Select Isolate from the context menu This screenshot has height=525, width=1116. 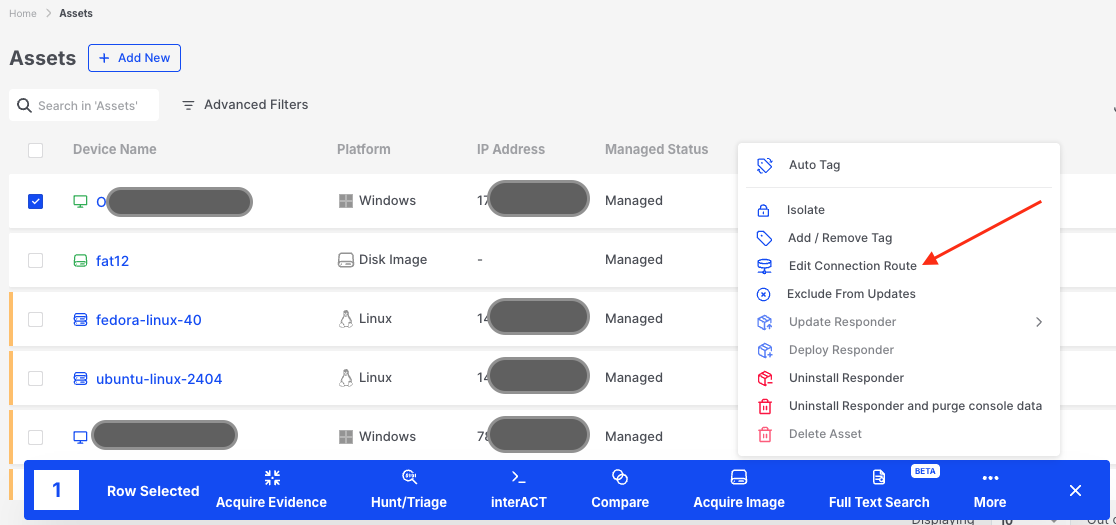(806, 210)
